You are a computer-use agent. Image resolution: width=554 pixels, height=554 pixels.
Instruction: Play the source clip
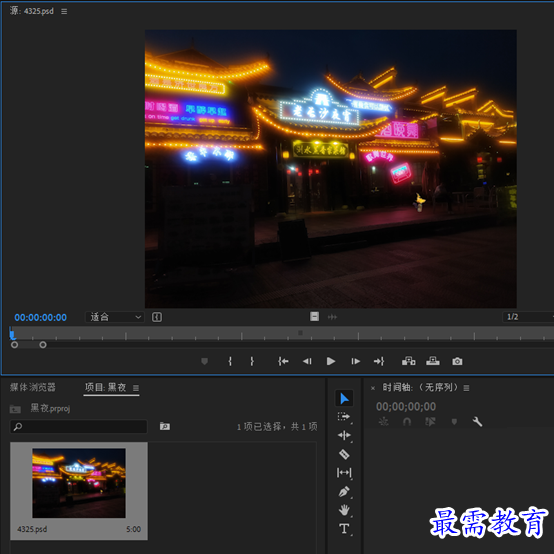coord(331,361)
